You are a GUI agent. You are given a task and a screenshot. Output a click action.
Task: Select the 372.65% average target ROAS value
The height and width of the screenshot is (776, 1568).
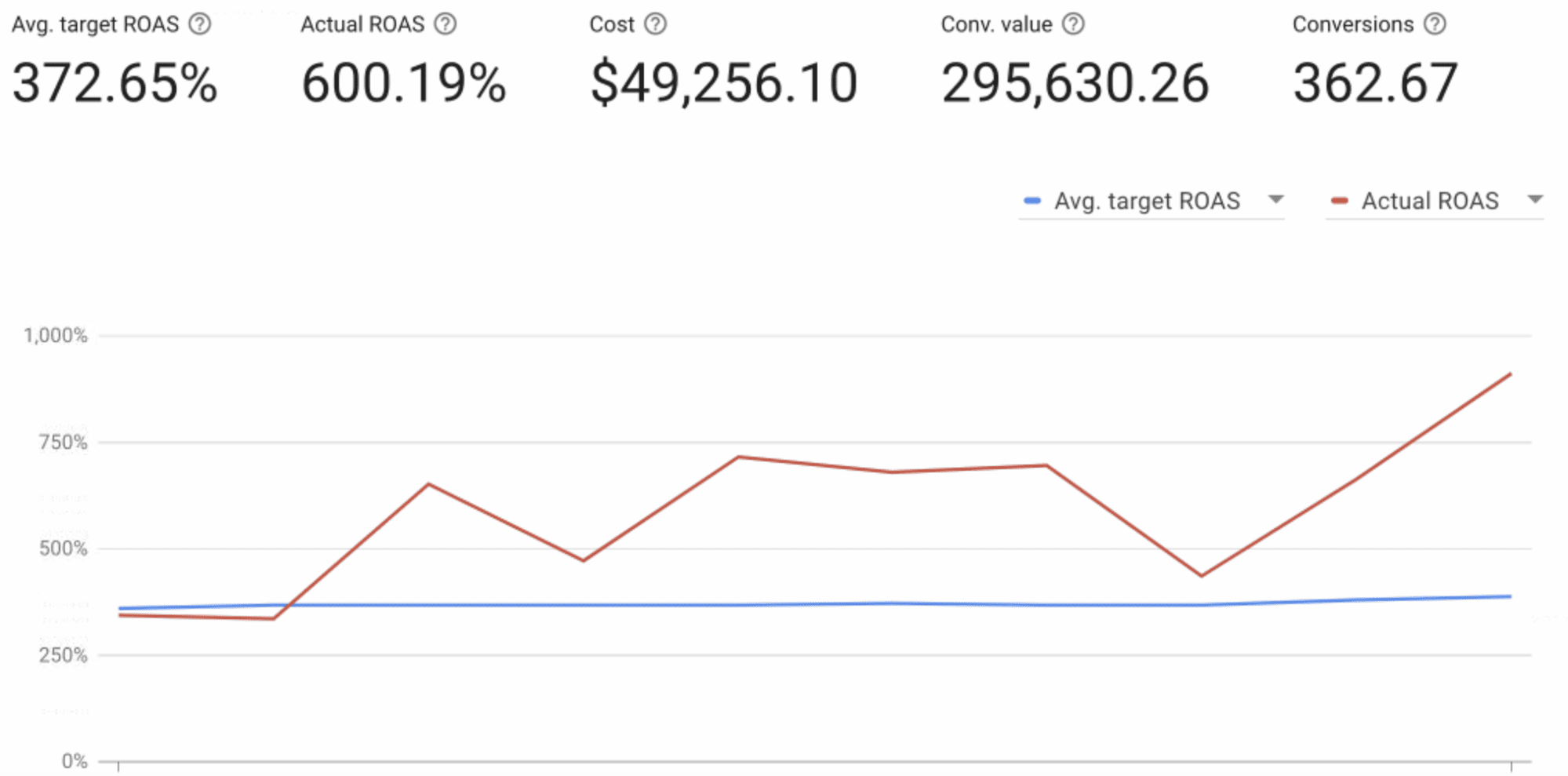(115, 83)
